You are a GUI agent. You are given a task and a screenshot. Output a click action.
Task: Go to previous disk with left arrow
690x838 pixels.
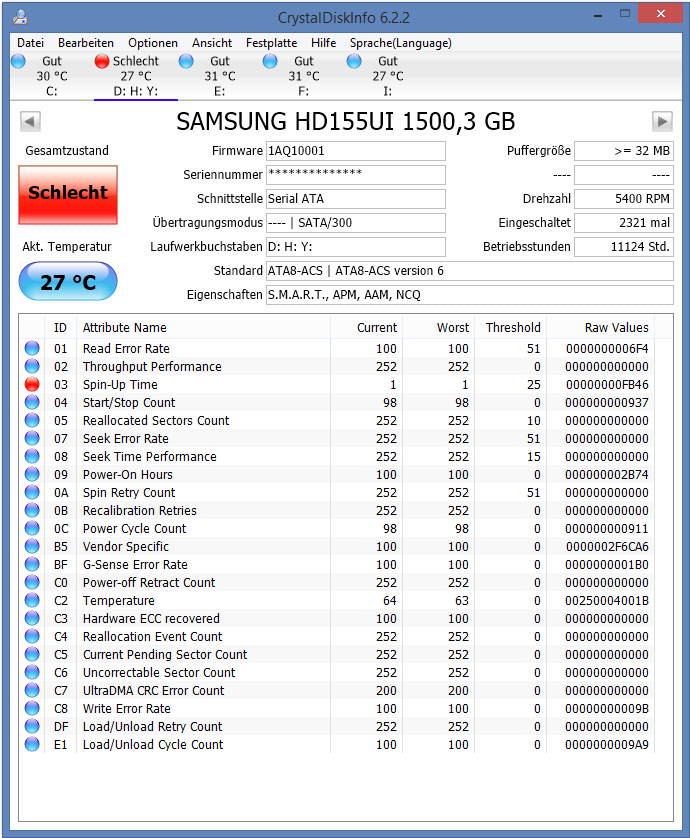coord(30,121)
